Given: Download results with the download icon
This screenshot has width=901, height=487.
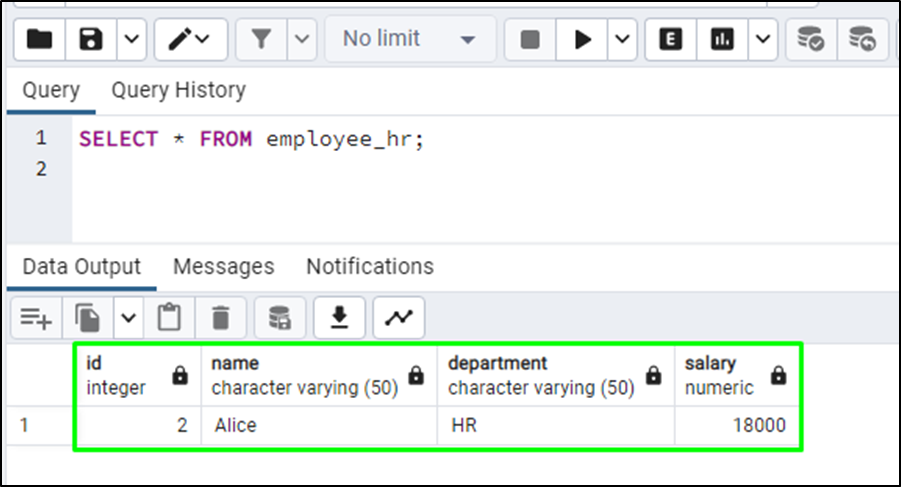Looking at the screenshot, I should [340, 318].
